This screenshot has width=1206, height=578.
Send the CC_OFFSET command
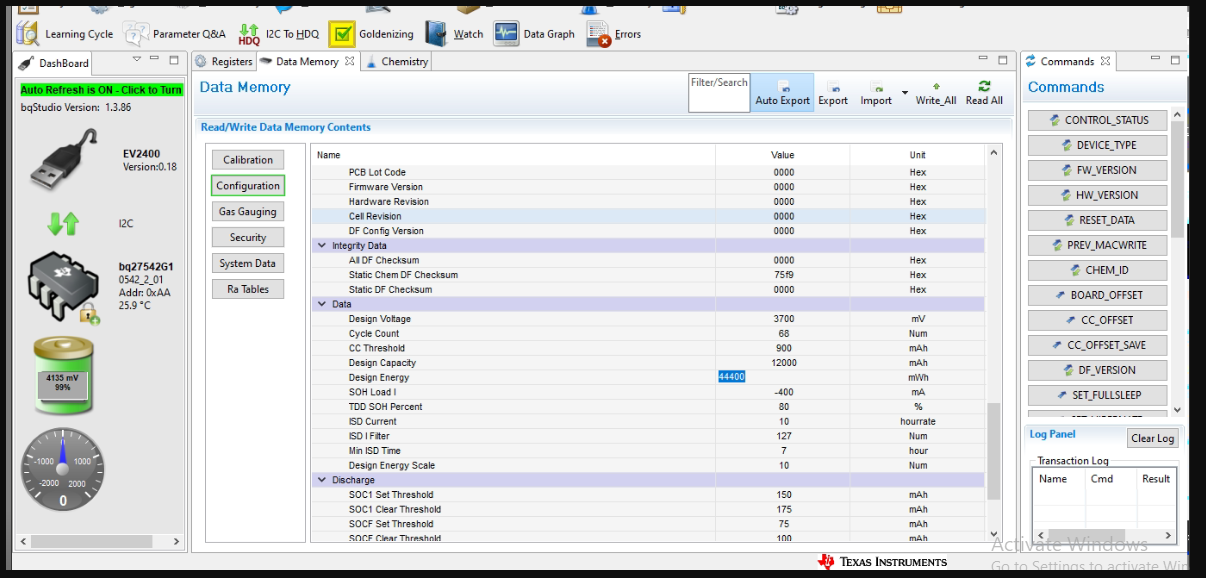1097,320
